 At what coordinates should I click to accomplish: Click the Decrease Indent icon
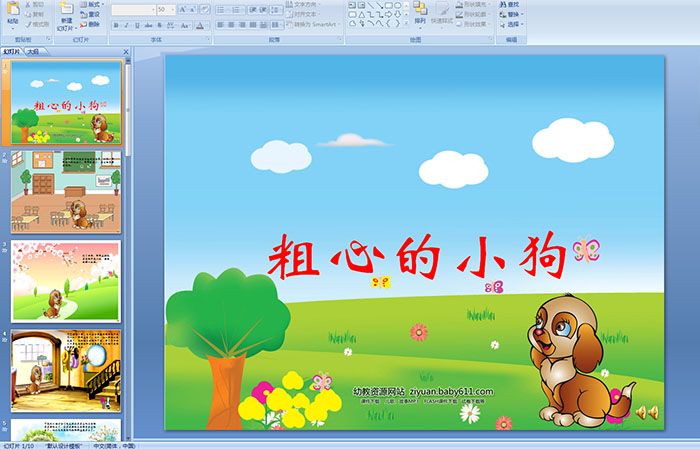[253, 10]
